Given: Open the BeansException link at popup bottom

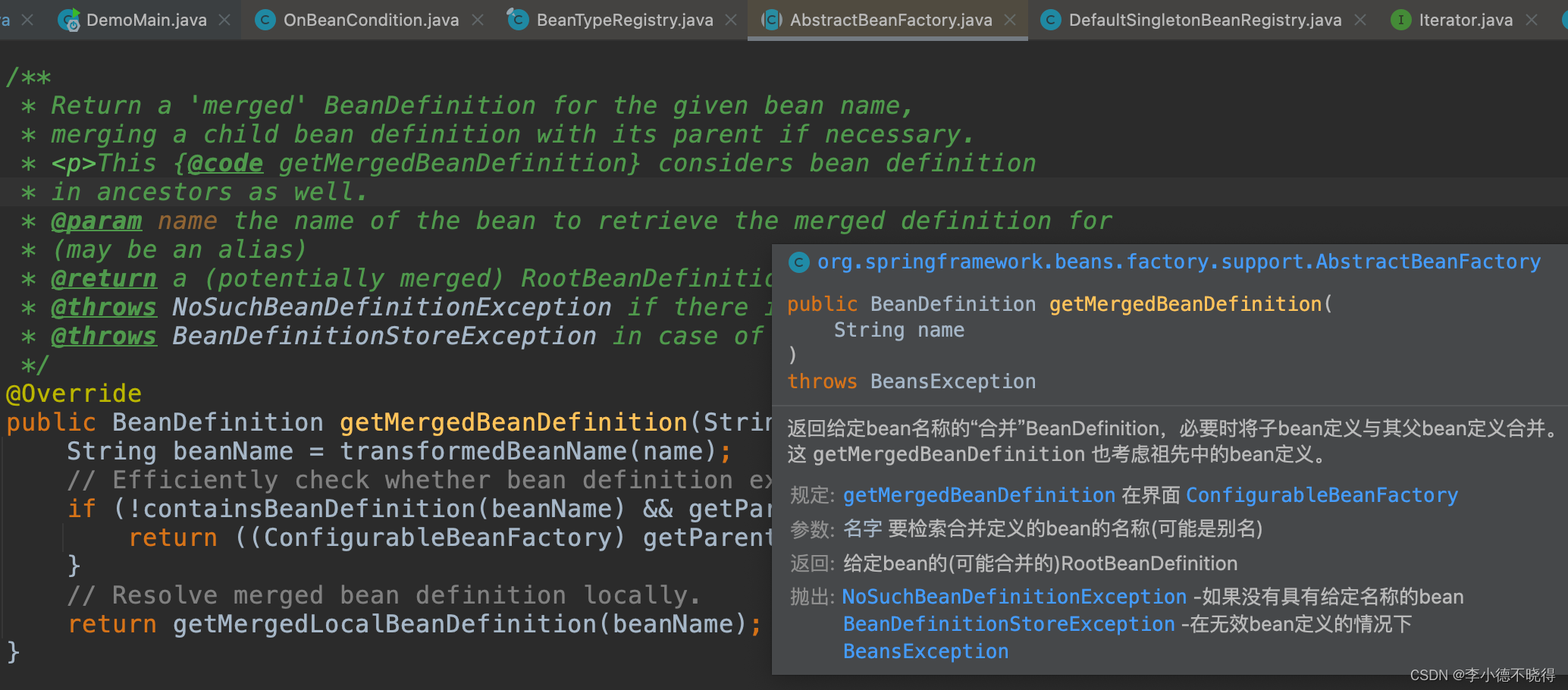Looking at the screenshot, I should (926, 651).
